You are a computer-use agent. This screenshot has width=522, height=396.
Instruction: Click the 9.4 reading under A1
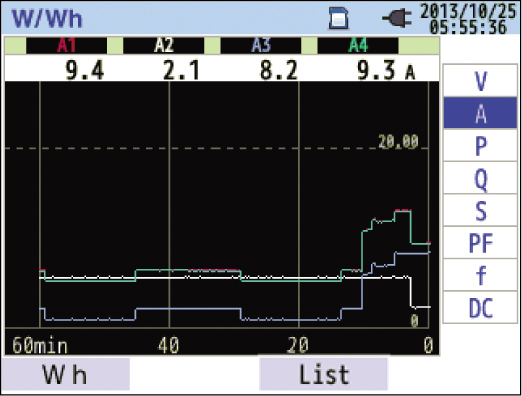tap(84, 70)
